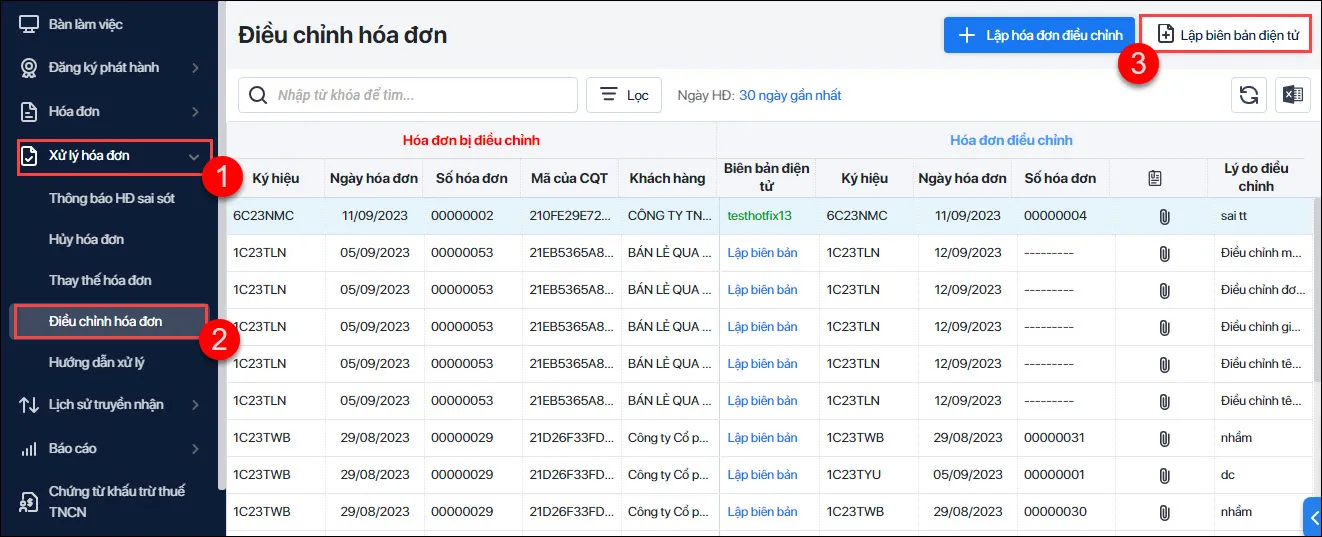
Task: Expand the Đăng ký phát hành submenu
Action: point(195,68)
